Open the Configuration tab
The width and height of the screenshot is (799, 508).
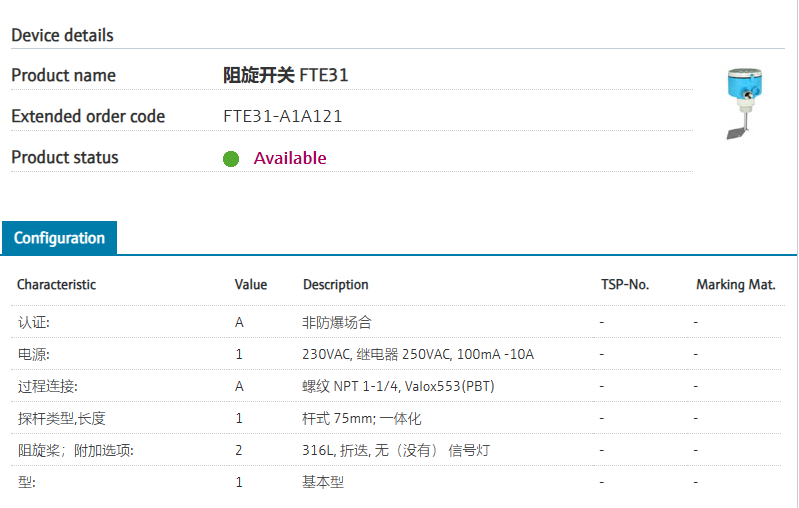pyautogui.click(x=59, y=238)
